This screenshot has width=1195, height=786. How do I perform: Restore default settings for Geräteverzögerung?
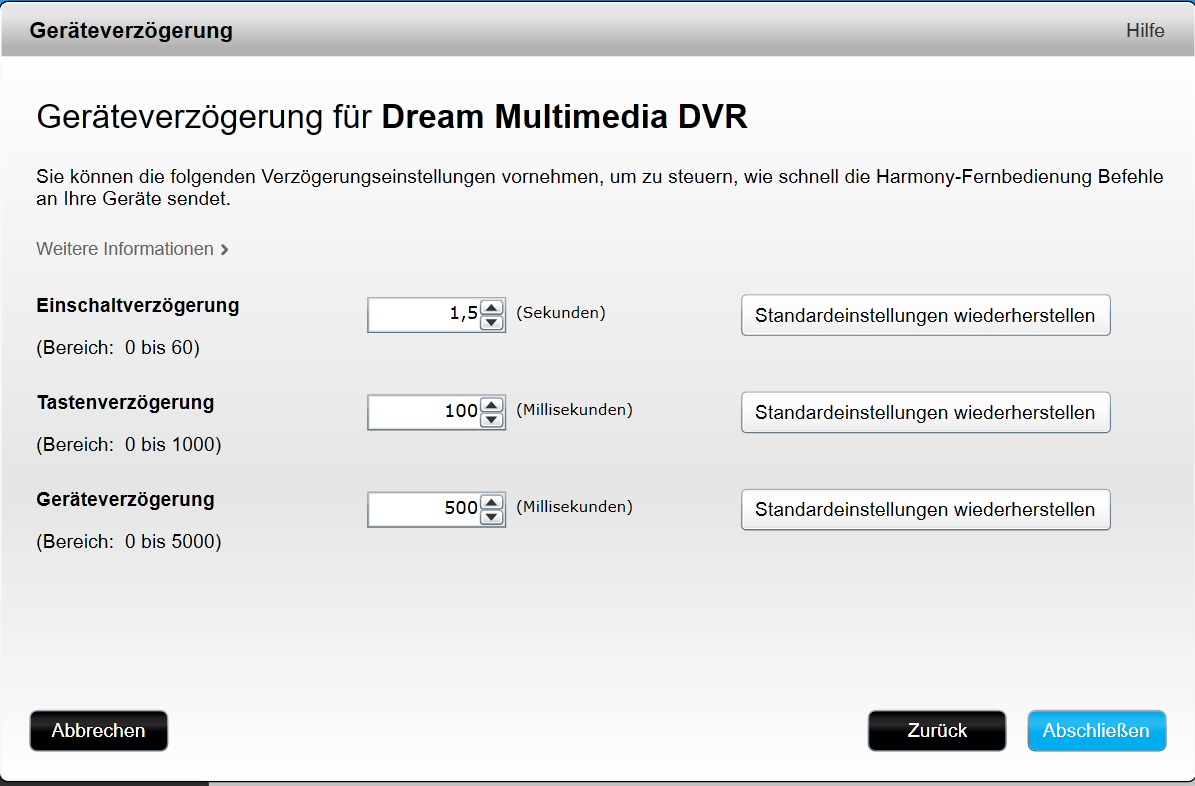pyautogui.click(x=925, y=509)
